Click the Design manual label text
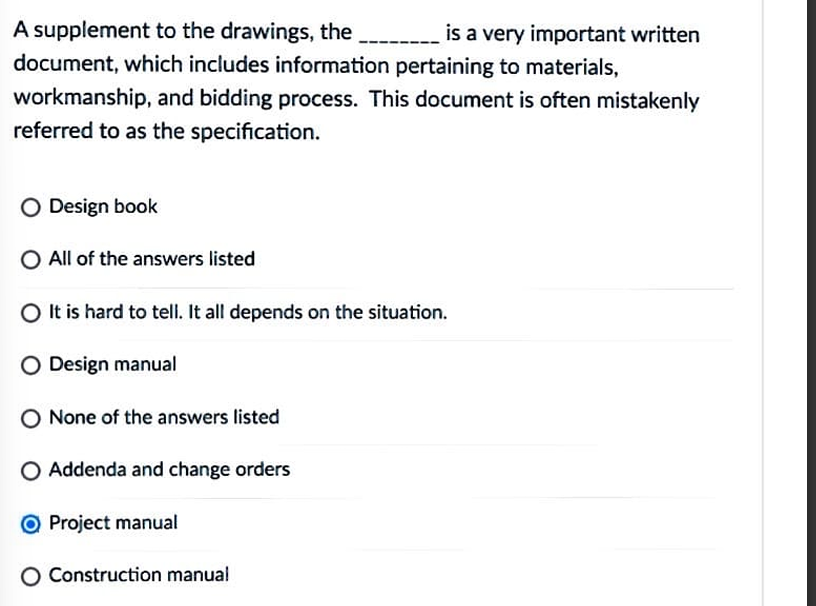The image size is (816, 606). tap(113, 364)
